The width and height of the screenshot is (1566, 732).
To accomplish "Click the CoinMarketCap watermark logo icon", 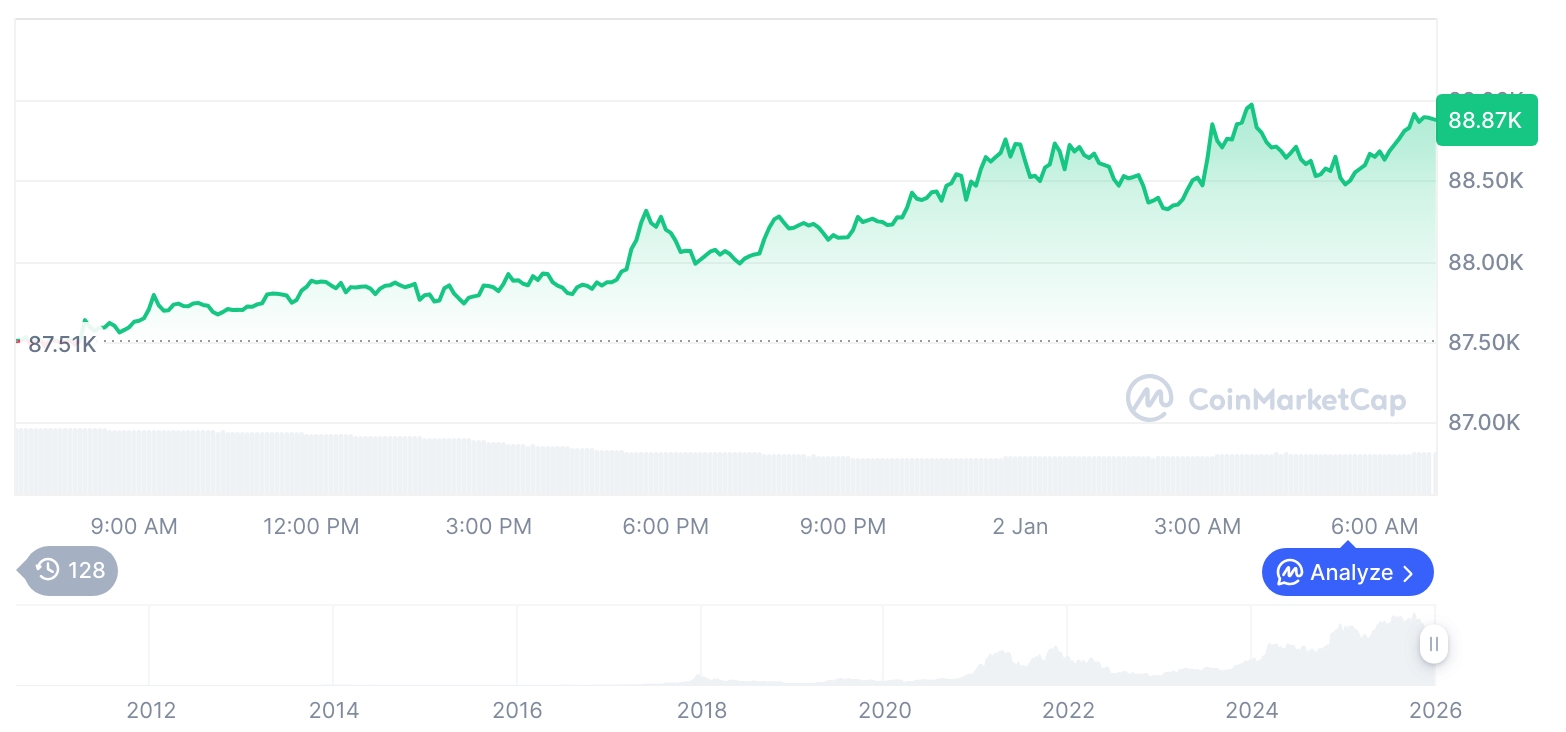I will pyautogui.click(x=1150, y=399).
